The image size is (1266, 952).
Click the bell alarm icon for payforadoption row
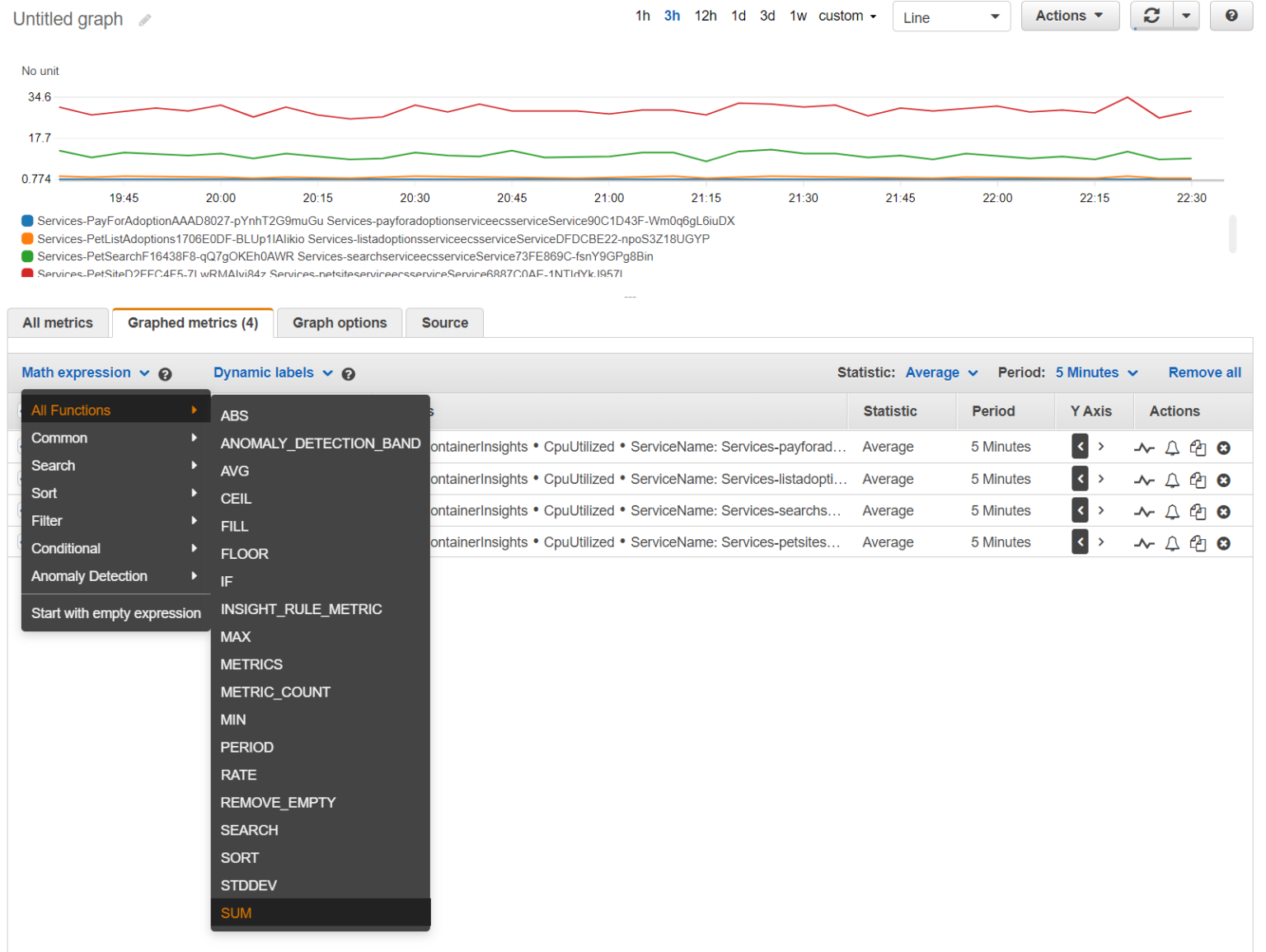[x=1171, y=448]
